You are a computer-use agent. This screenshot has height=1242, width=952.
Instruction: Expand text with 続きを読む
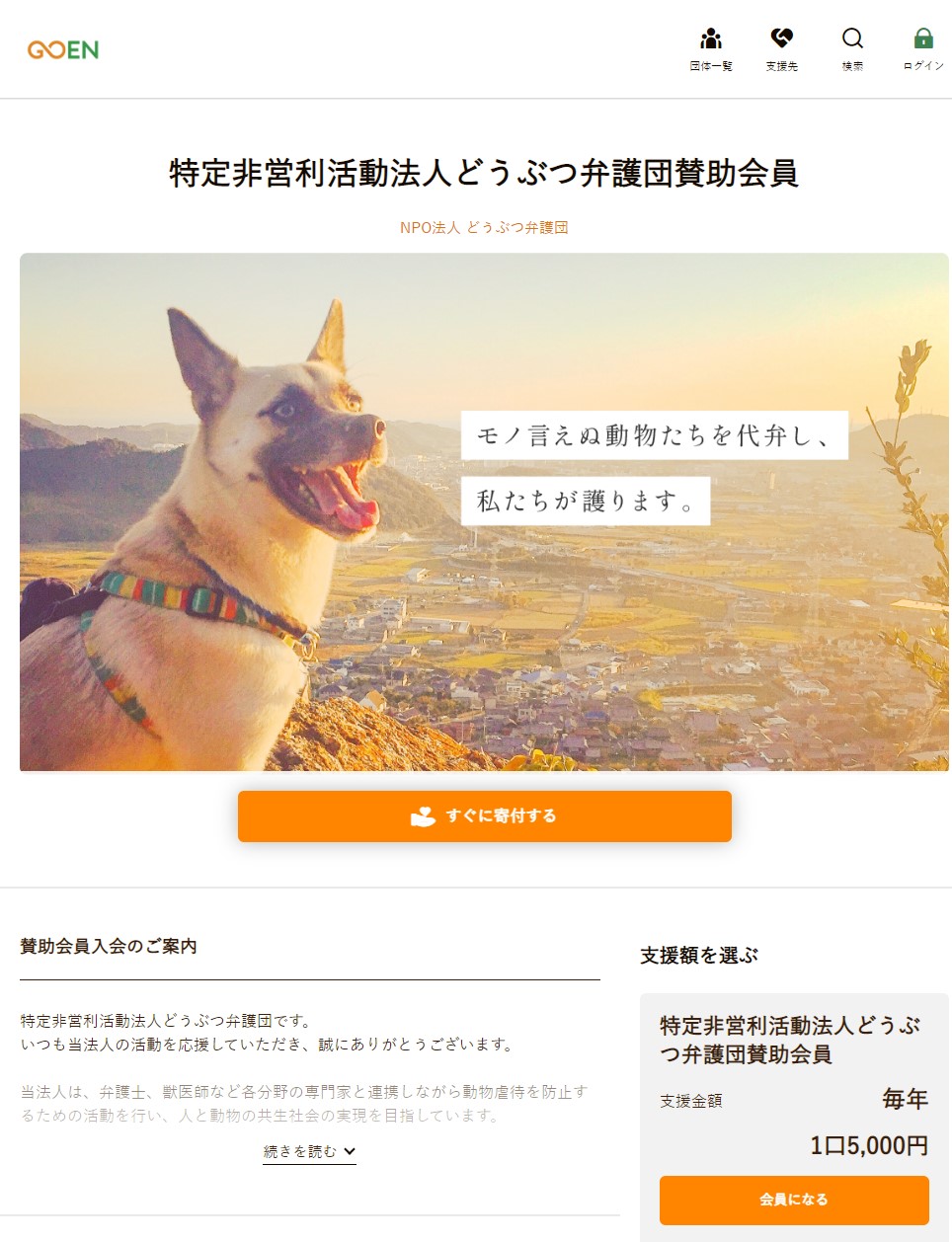coord(309,1151)
